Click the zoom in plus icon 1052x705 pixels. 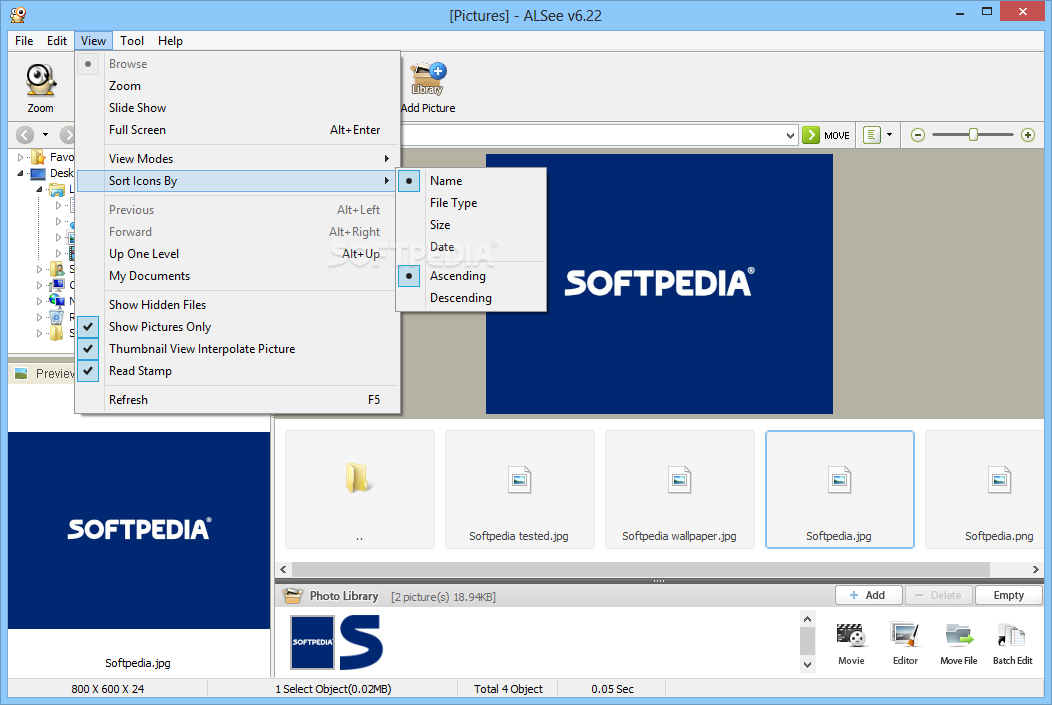(x=1027, y=135)
